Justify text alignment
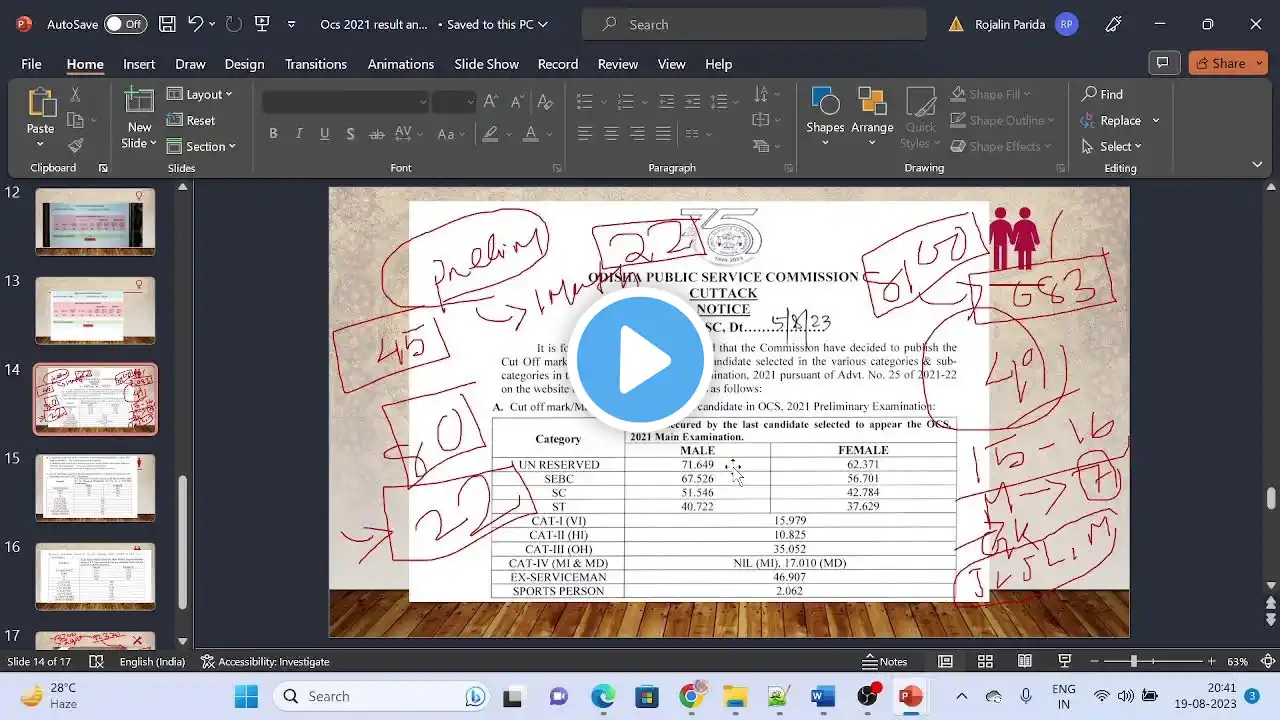Screen dimensions: 1280x720 pyautogui.click(x=663, y=134)
